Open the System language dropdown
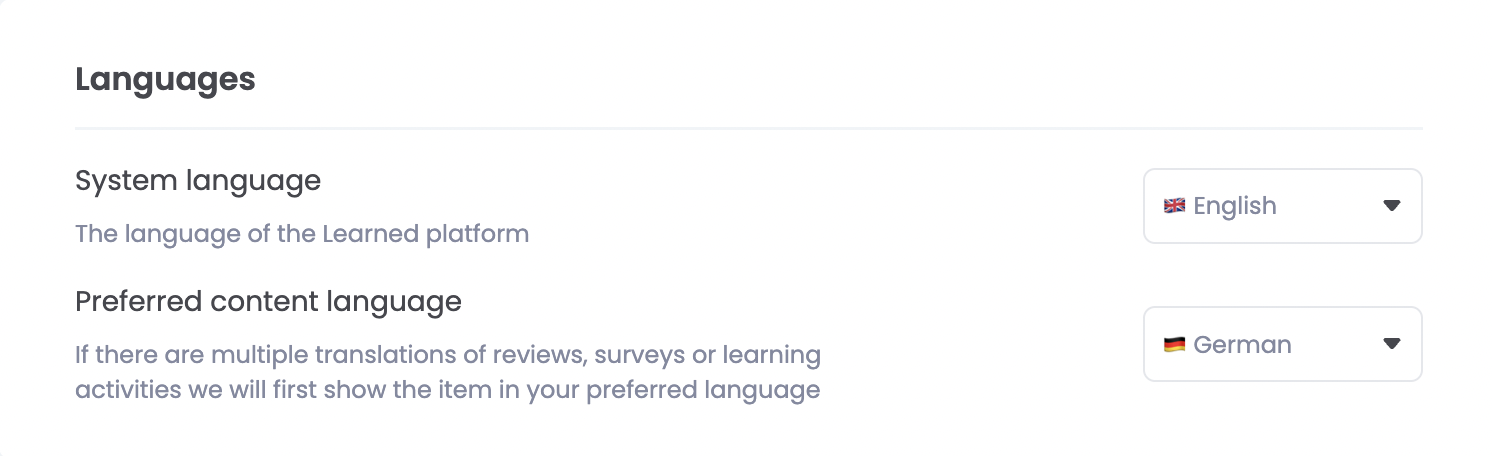The width and height of the screenshot is (1492, 456). coord(1281,206)
